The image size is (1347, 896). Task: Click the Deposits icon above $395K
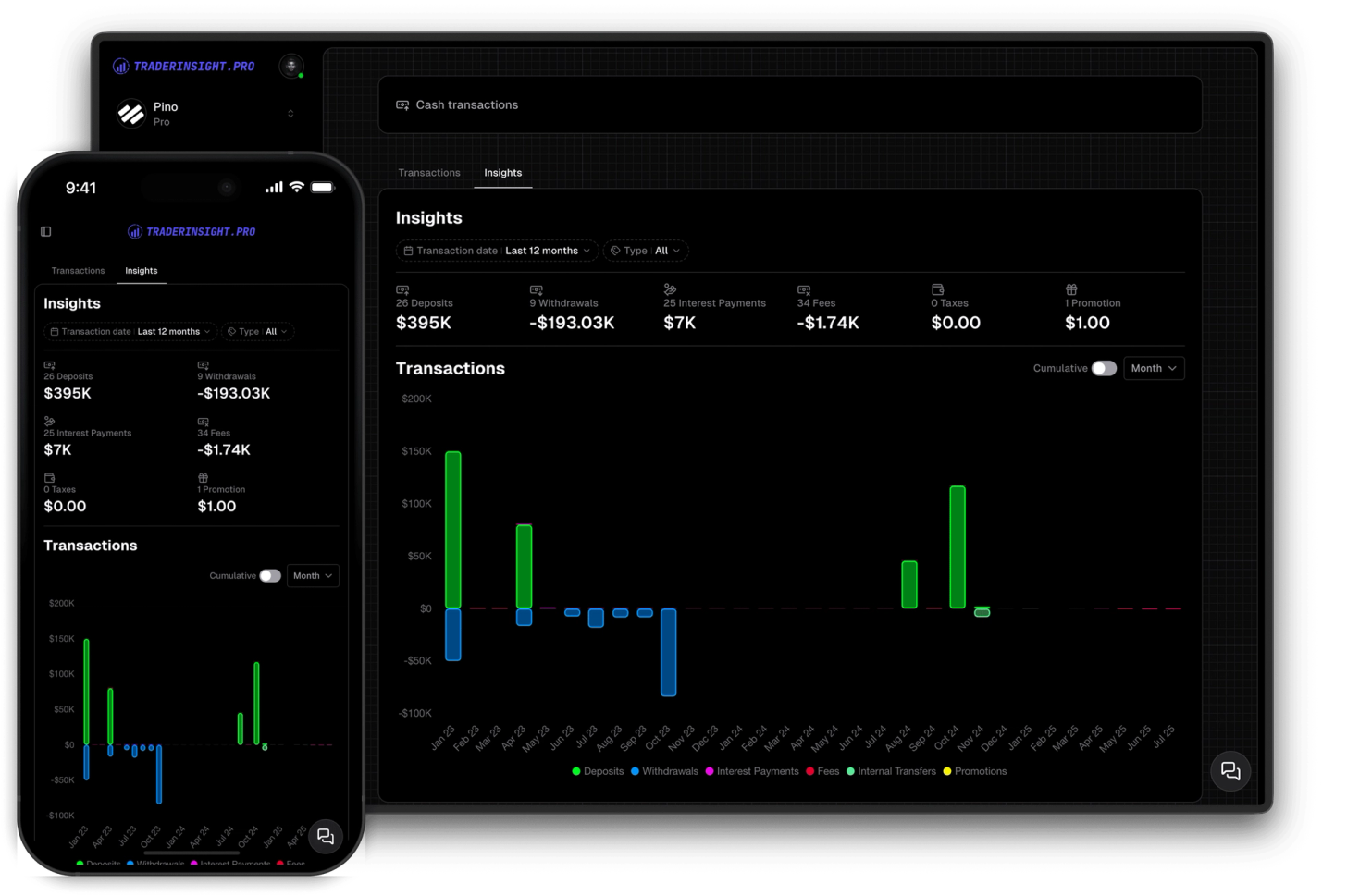click(x=401, y=288)
